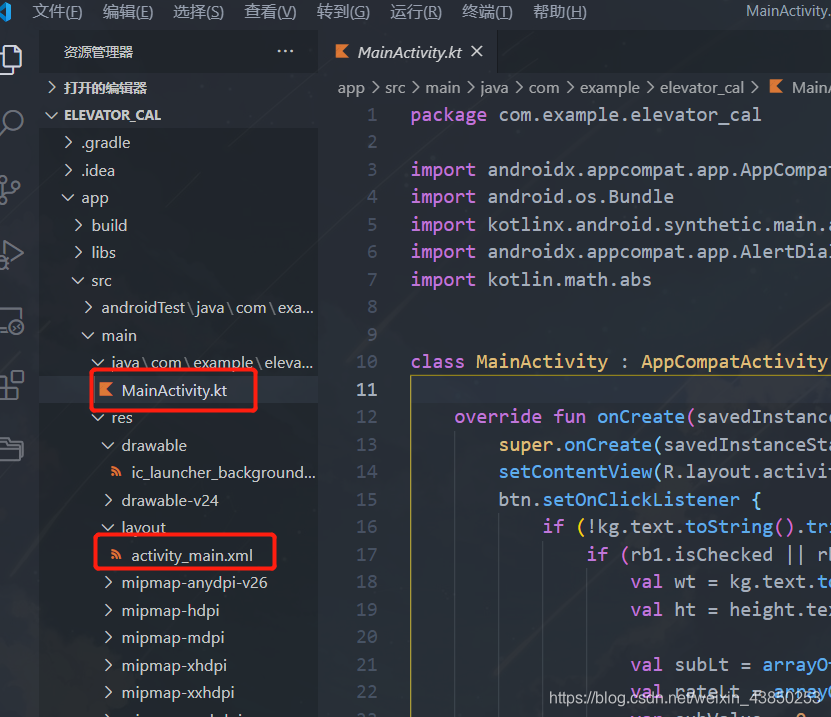Collapse the app folder
This screenshot has height=717, width=831.
pos(179,198)
